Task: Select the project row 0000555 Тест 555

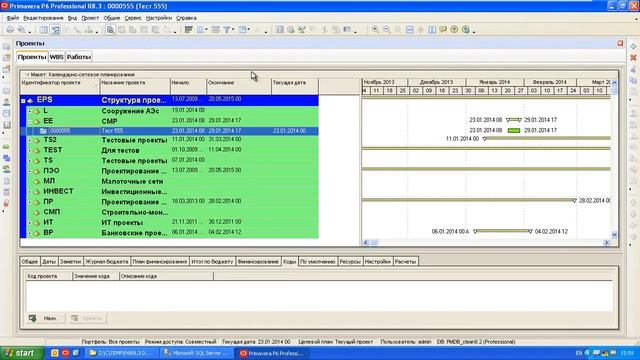Action: [169, 131]
